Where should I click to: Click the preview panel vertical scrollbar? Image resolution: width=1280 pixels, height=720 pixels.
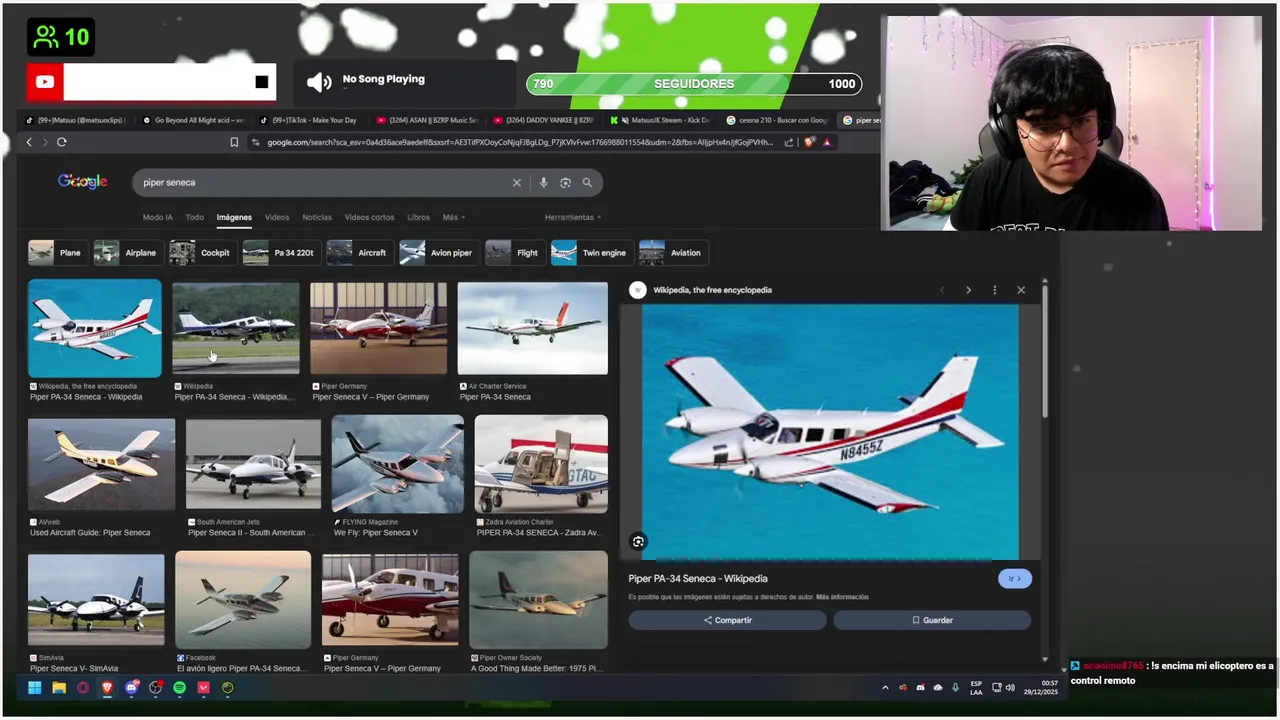[1045, 350]
